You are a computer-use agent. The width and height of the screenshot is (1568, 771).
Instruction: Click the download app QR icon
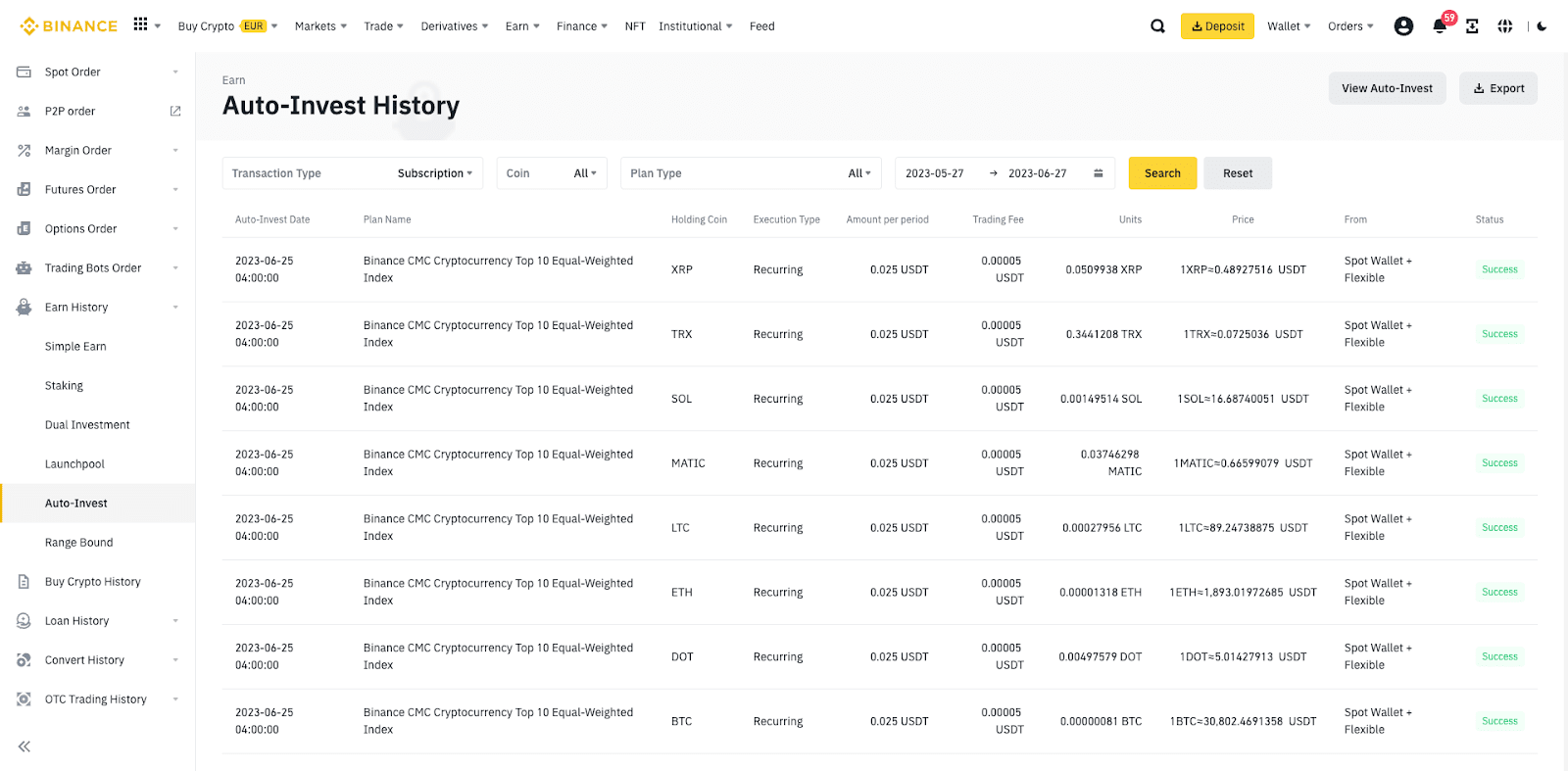pyautogui.click(x=1472, y=26)
